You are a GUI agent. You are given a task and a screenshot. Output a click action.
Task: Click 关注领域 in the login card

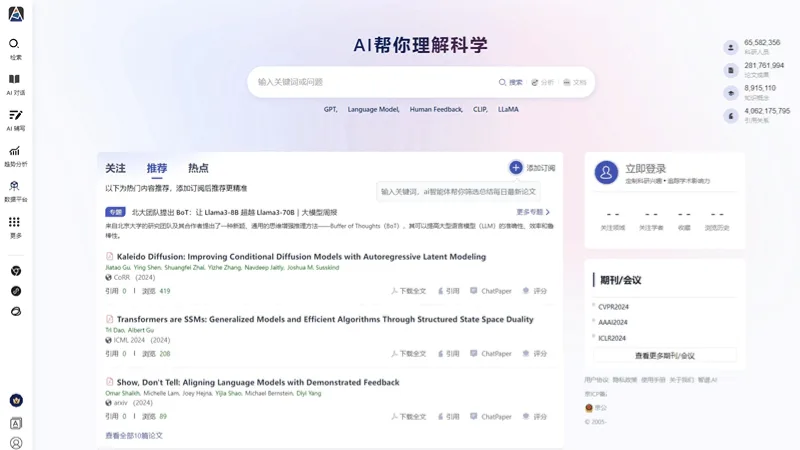[x=613, y=221]
